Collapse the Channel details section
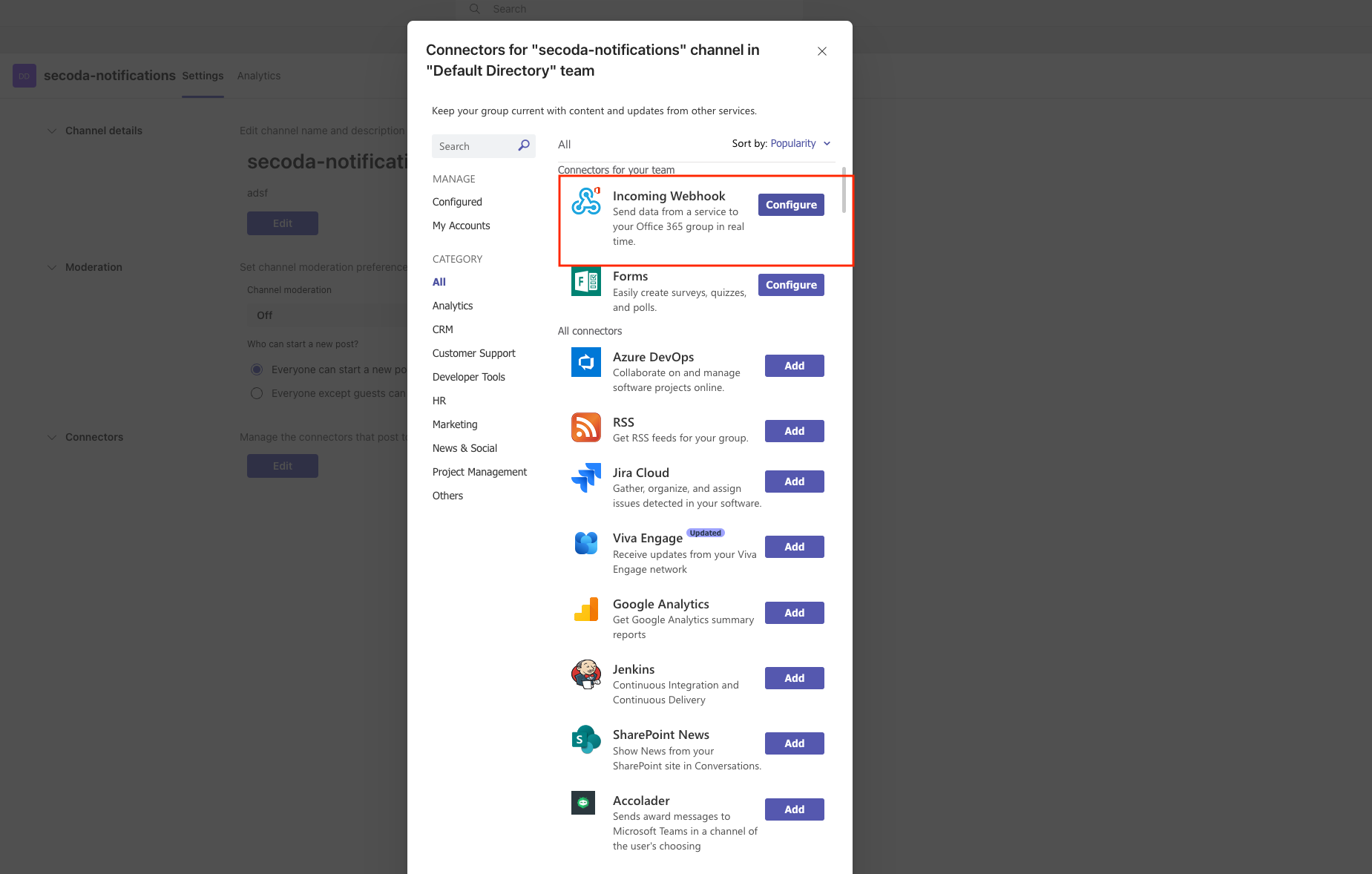1372x874 pixels. [x=52, y=131]
